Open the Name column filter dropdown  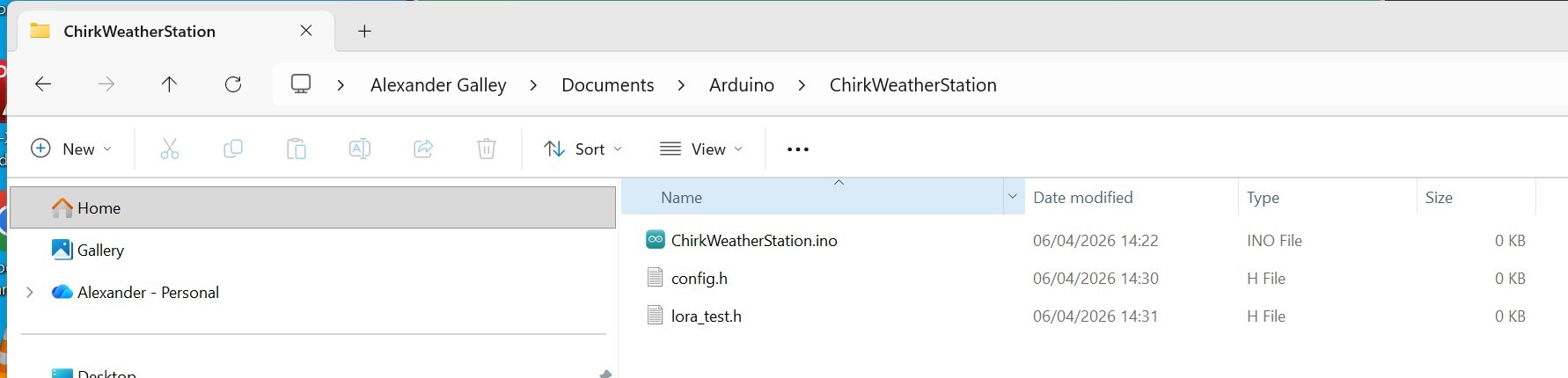(1012, 197)
